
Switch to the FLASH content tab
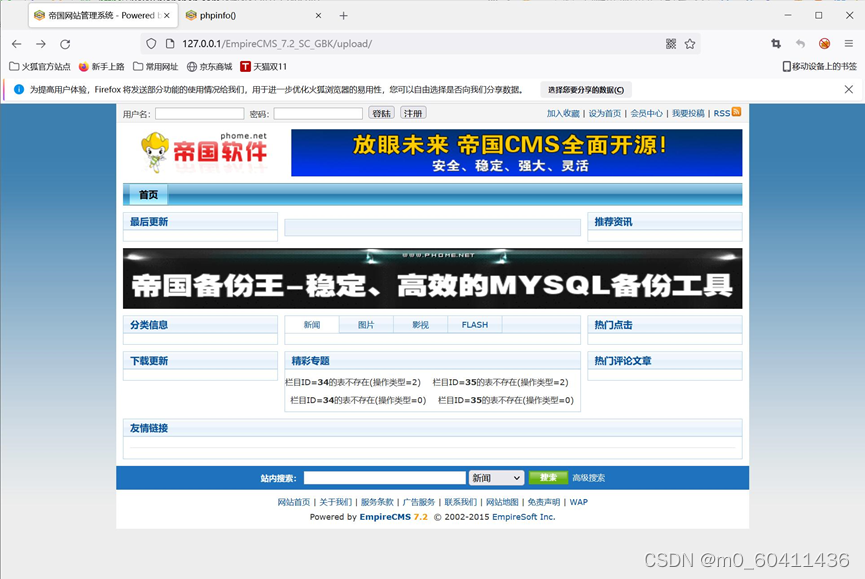point(475,325)
